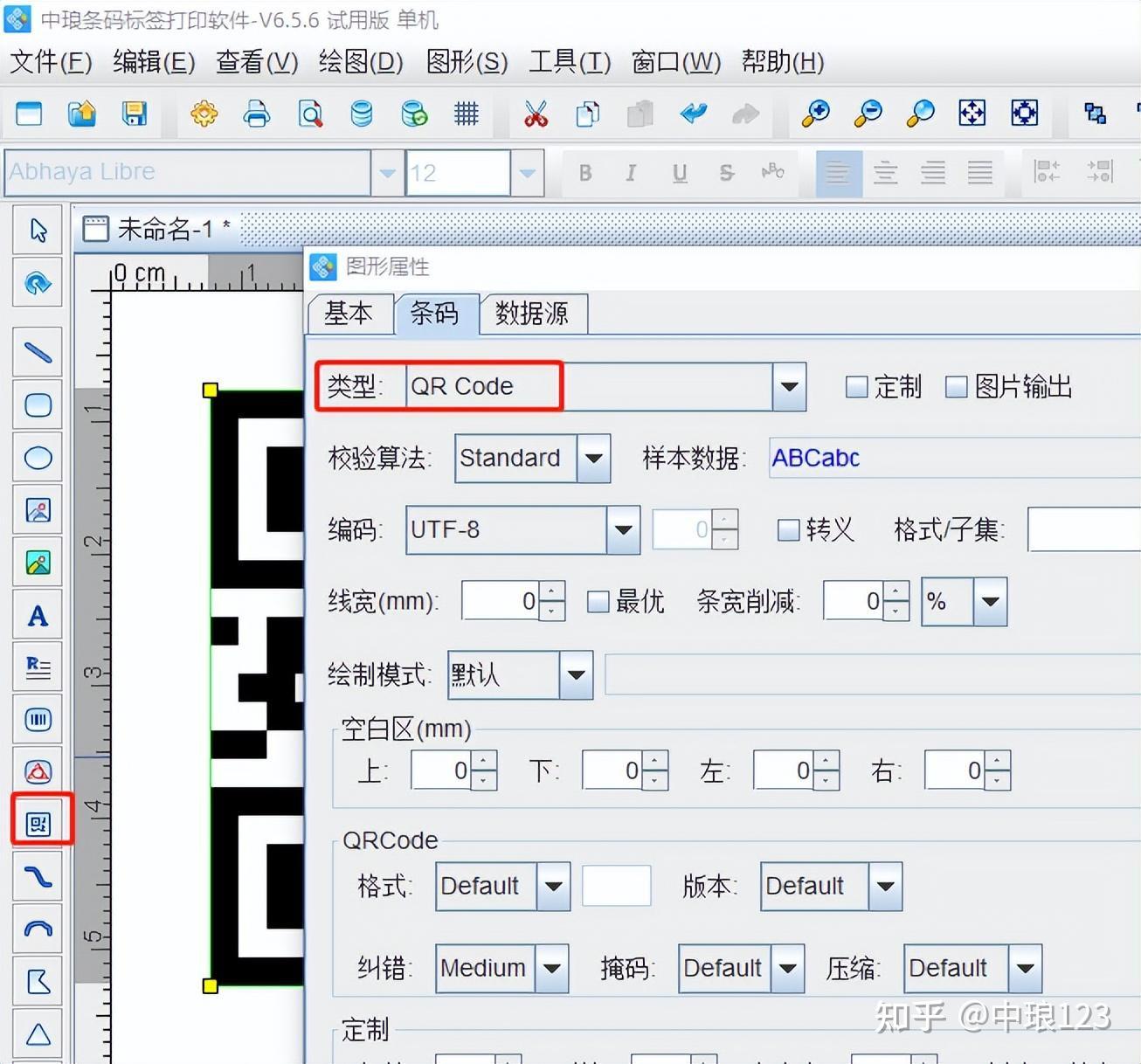
Task: Click the Undo arrow icon
Action: (x=694, y=114)
